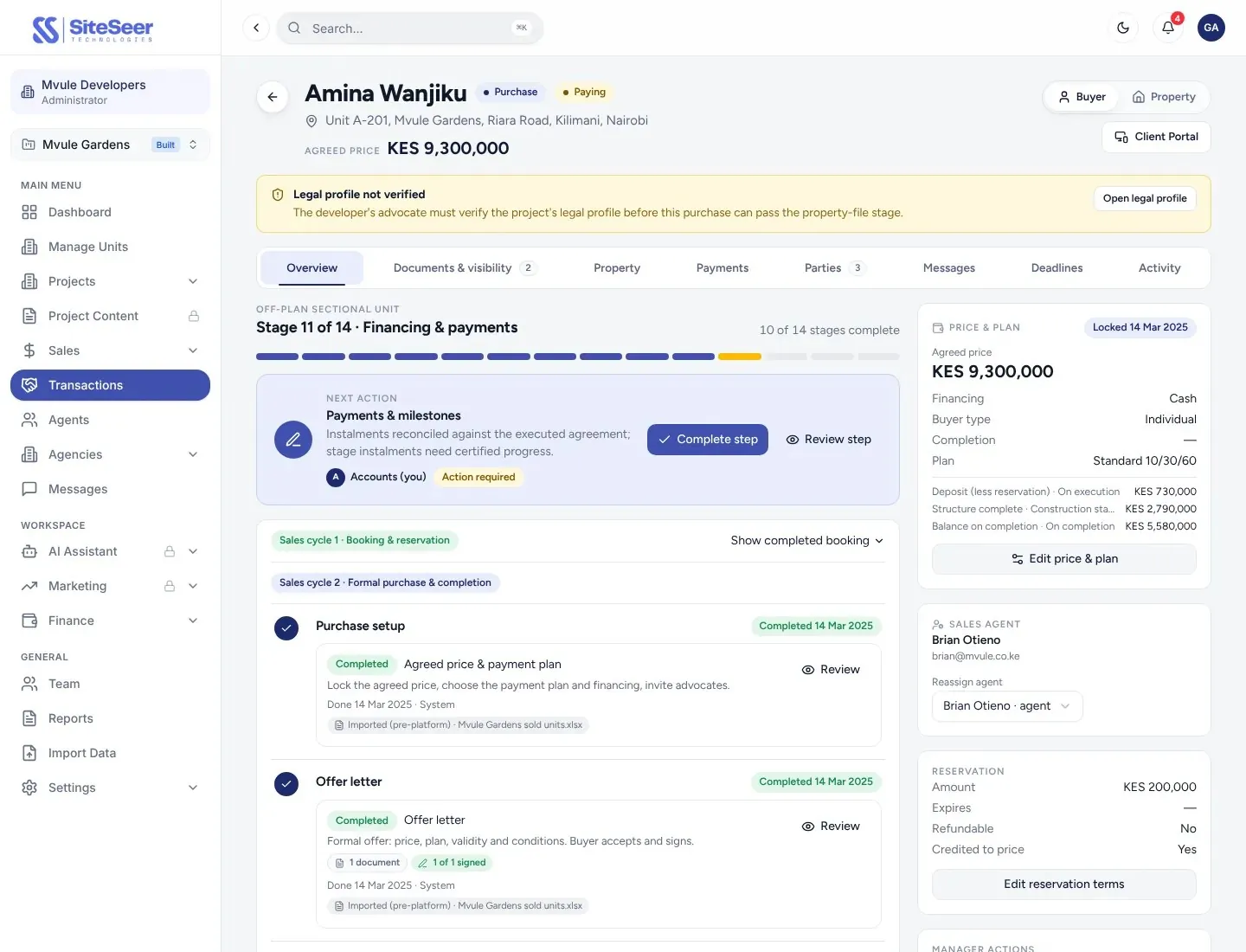Go back with arrow beside Amina Wanjiku
The height and width of the screenshot is (952, 1246).
[273, 97]
